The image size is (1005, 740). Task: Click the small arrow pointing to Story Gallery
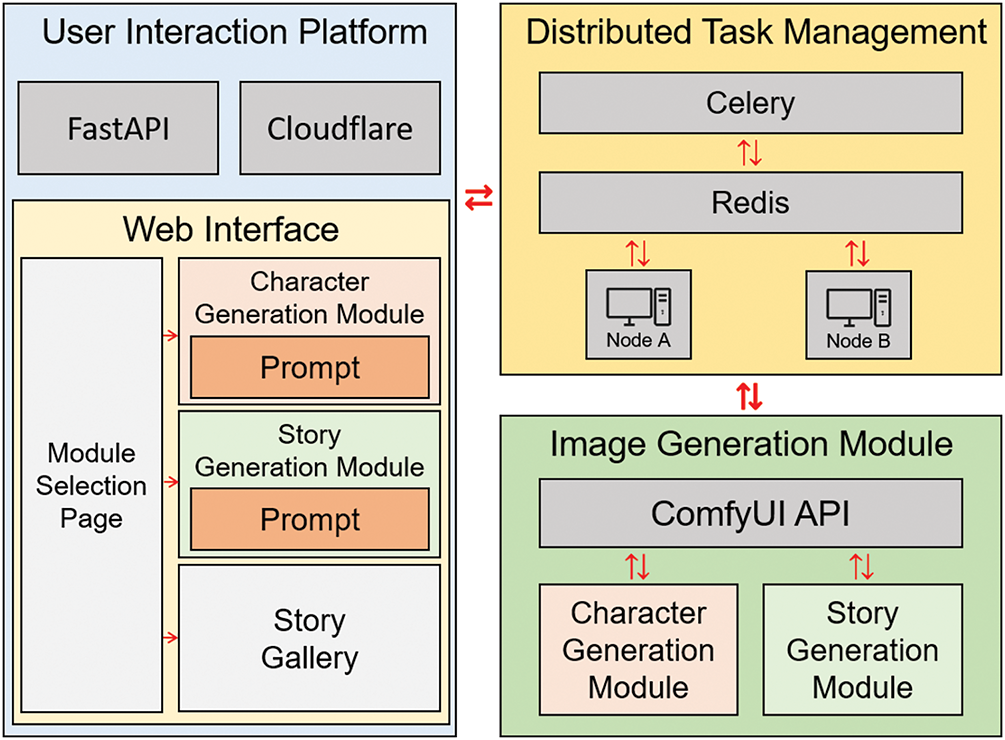pos(170,637)
